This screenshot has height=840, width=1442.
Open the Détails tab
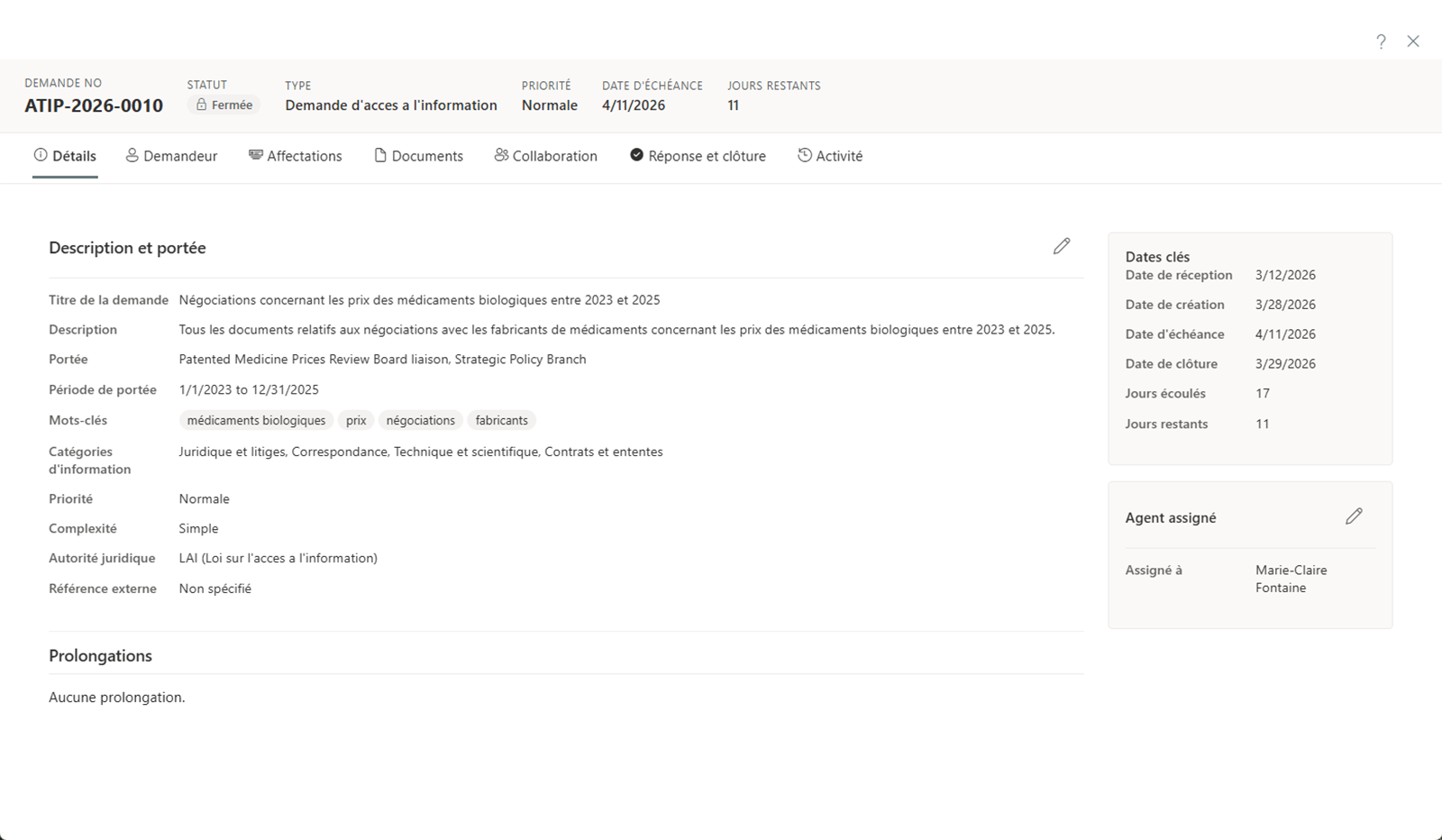point(65,156)
